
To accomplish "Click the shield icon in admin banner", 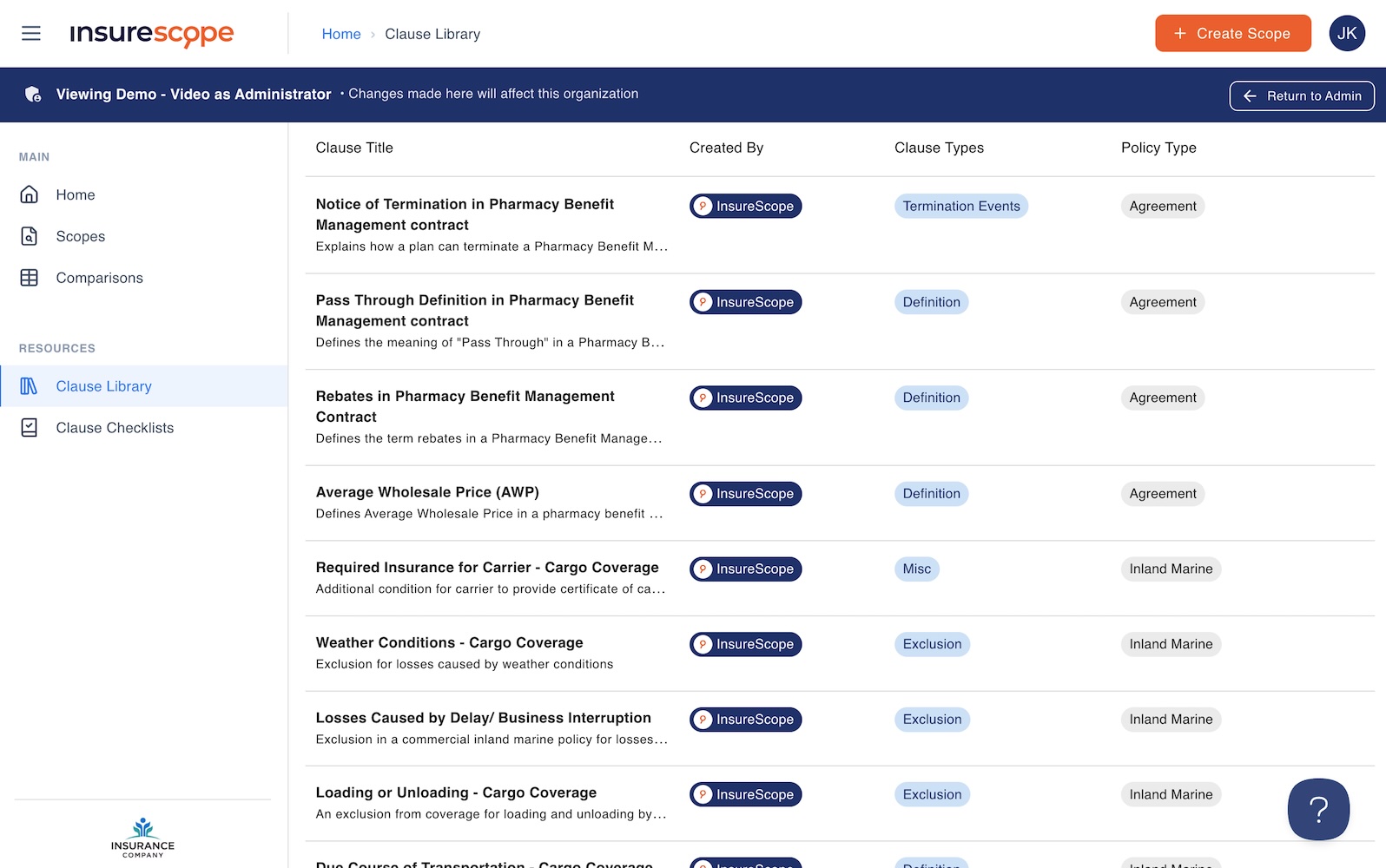I will [33, 95].
